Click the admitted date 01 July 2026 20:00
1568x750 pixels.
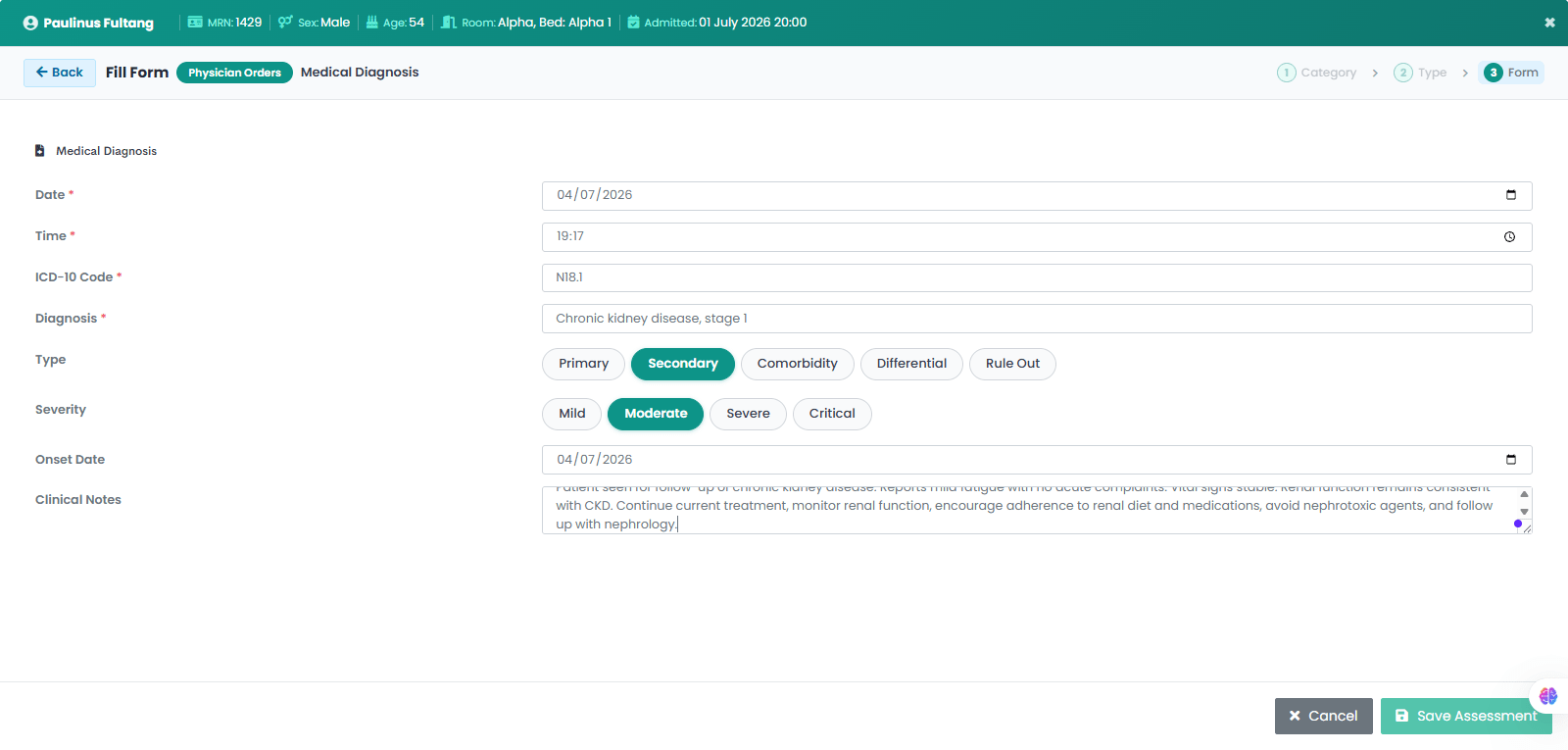click(753, 22)
